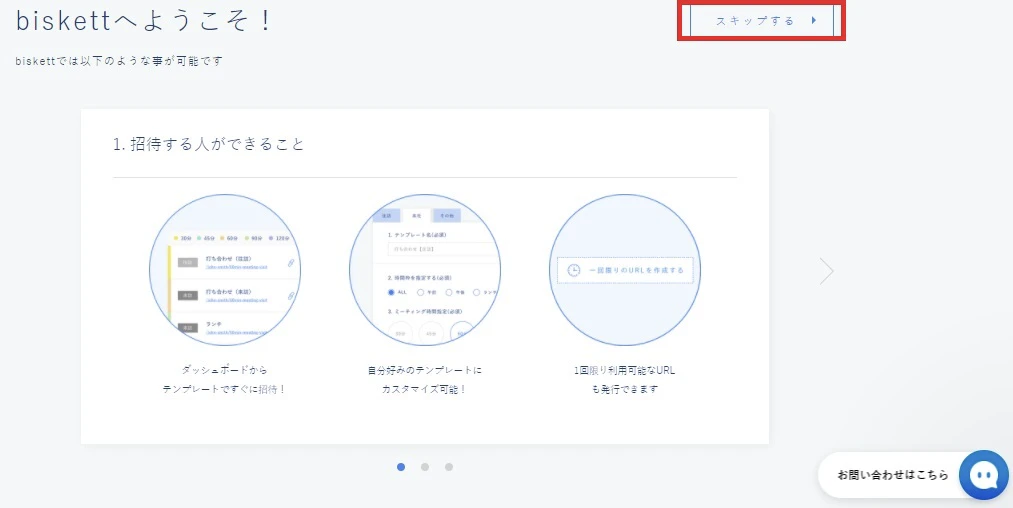Select the ALL radio button

coord(391,292)
